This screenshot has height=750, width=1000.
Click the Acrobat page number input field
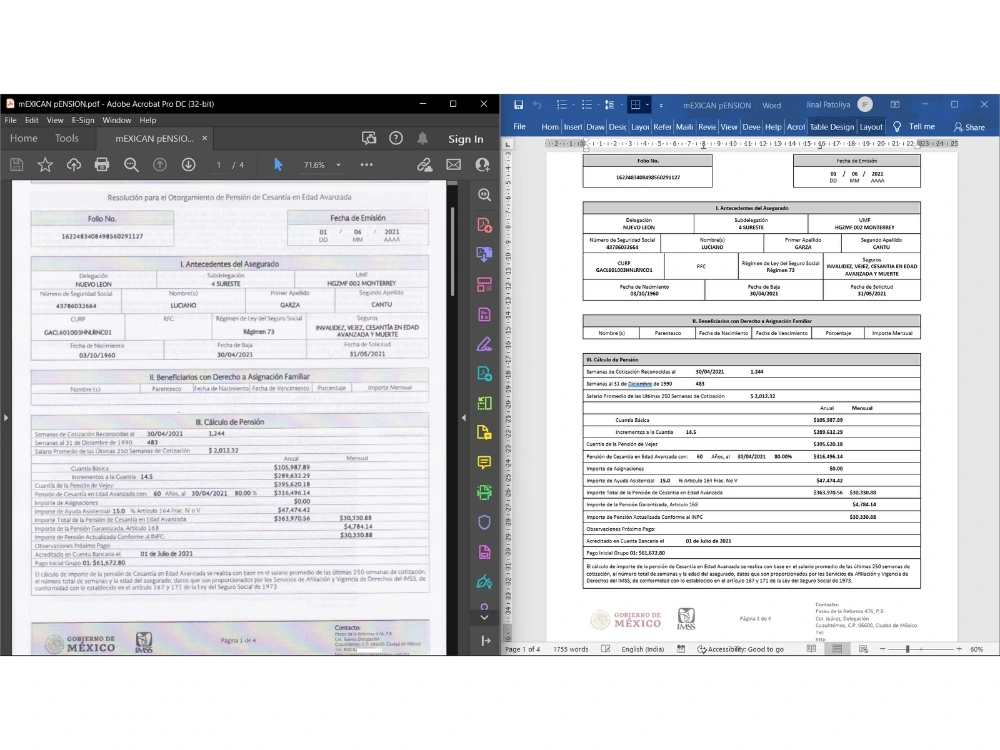click(x=219, y=165)
